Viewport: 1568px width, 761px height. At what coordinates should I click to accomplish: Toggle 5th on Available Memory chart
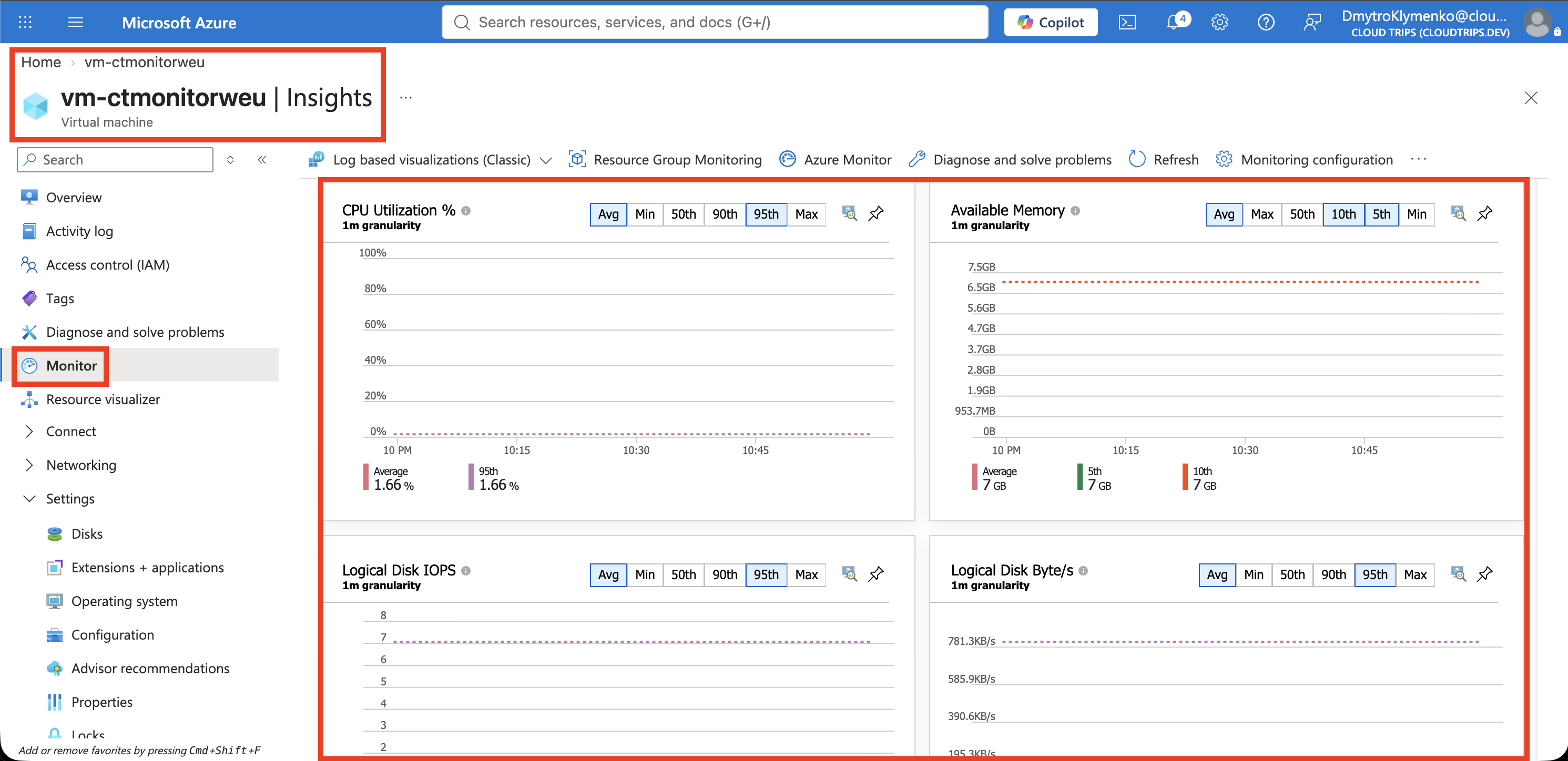pyautogui.click(x=1381, y=214)
